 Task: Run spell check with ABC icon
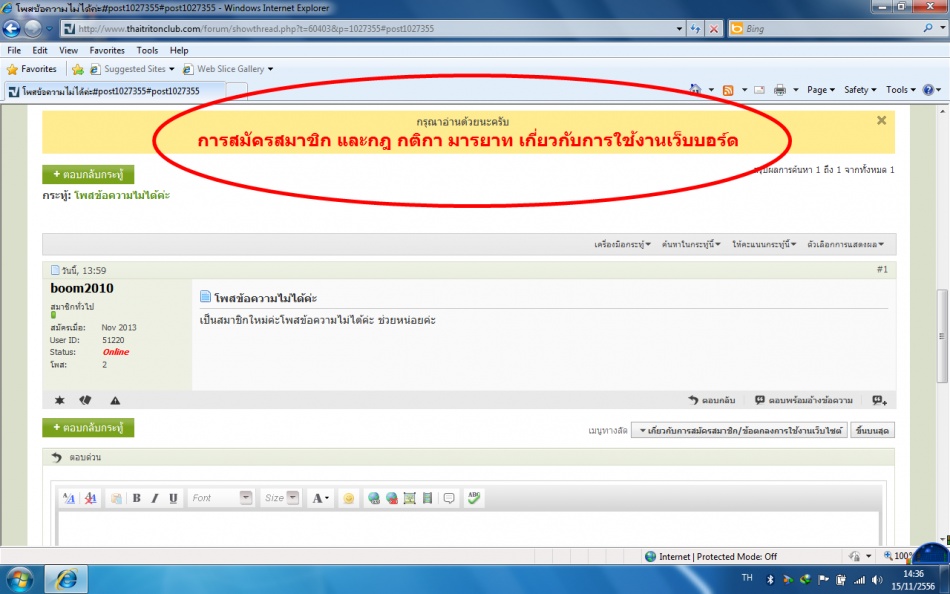click(474, 498)
